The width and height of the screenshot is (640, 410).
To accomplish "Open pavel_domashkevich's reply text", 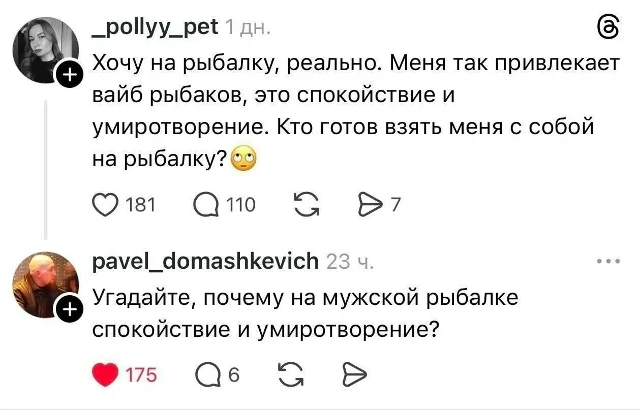I will [x=300, y=313].
